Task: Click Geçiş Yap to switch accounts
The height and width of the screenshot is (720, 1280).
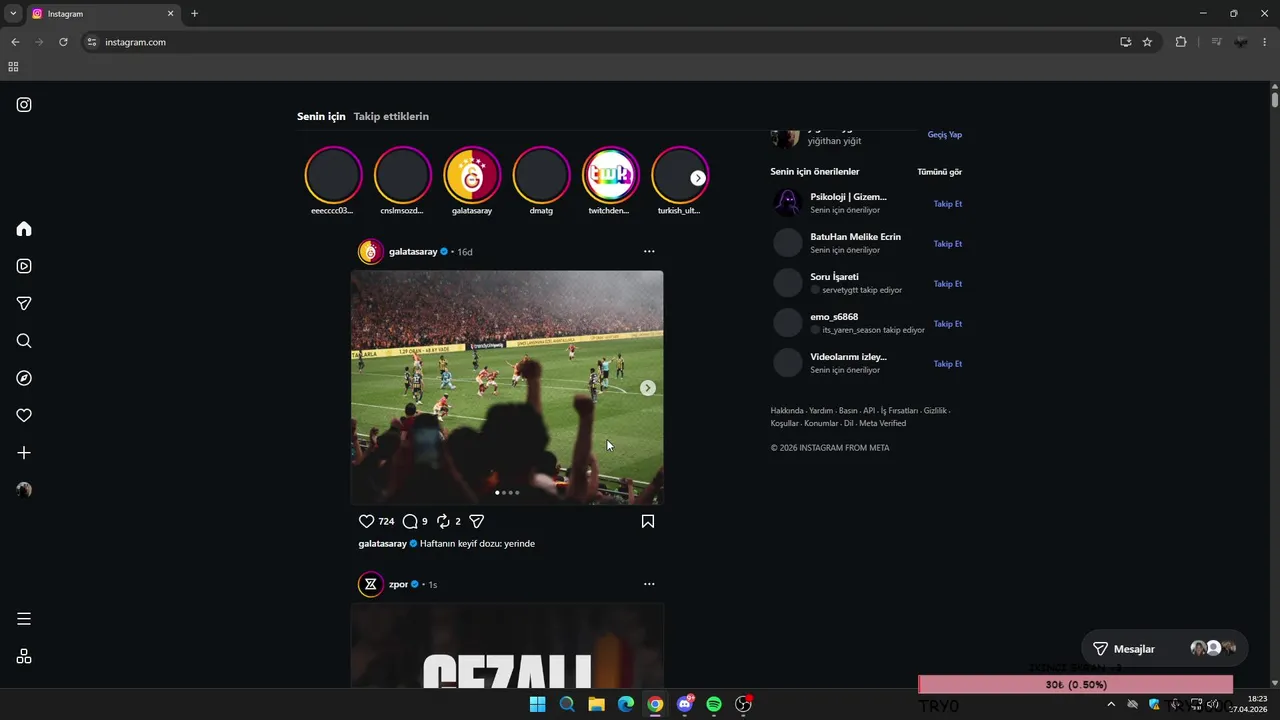Action: (944, 135)
